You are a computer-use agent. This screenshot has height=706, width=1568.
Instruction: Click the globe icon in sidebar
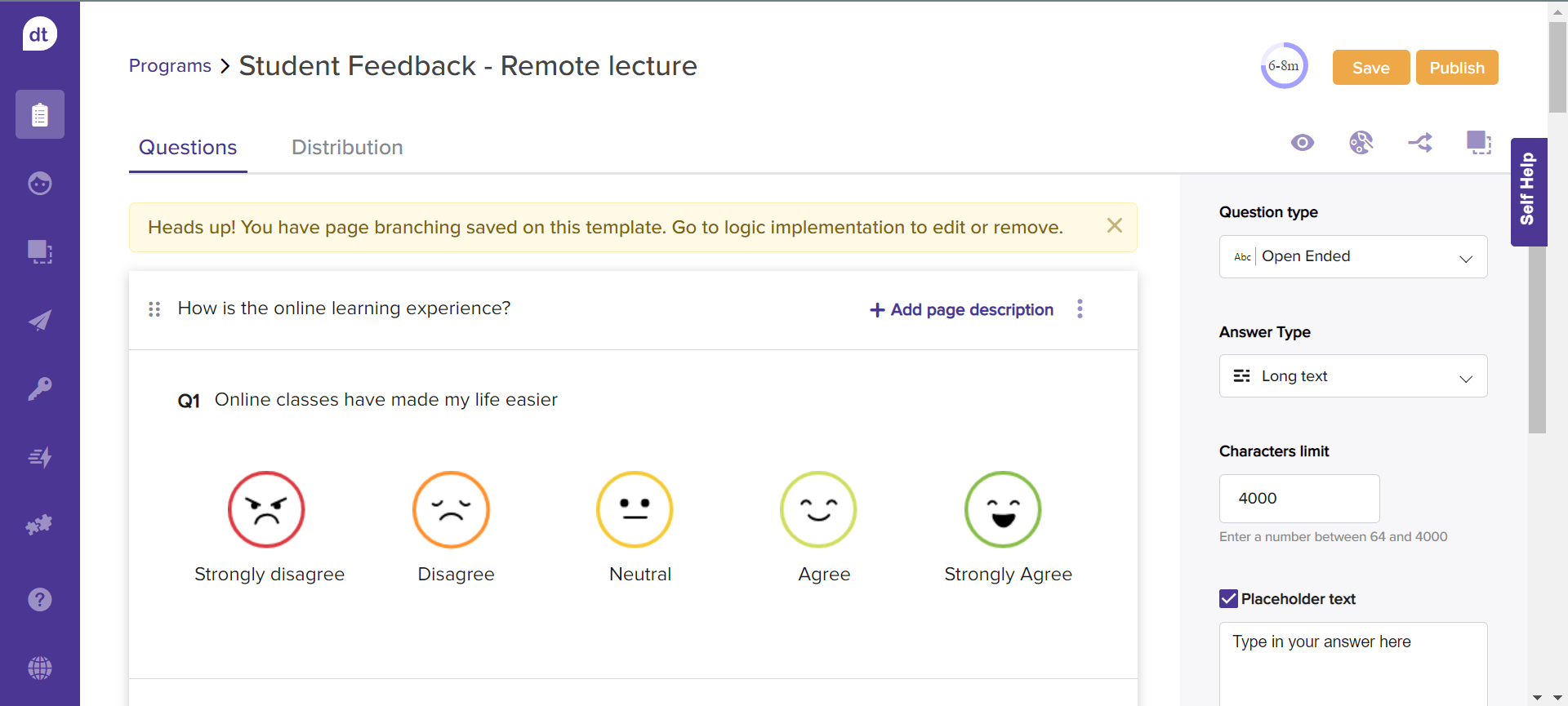39,668
